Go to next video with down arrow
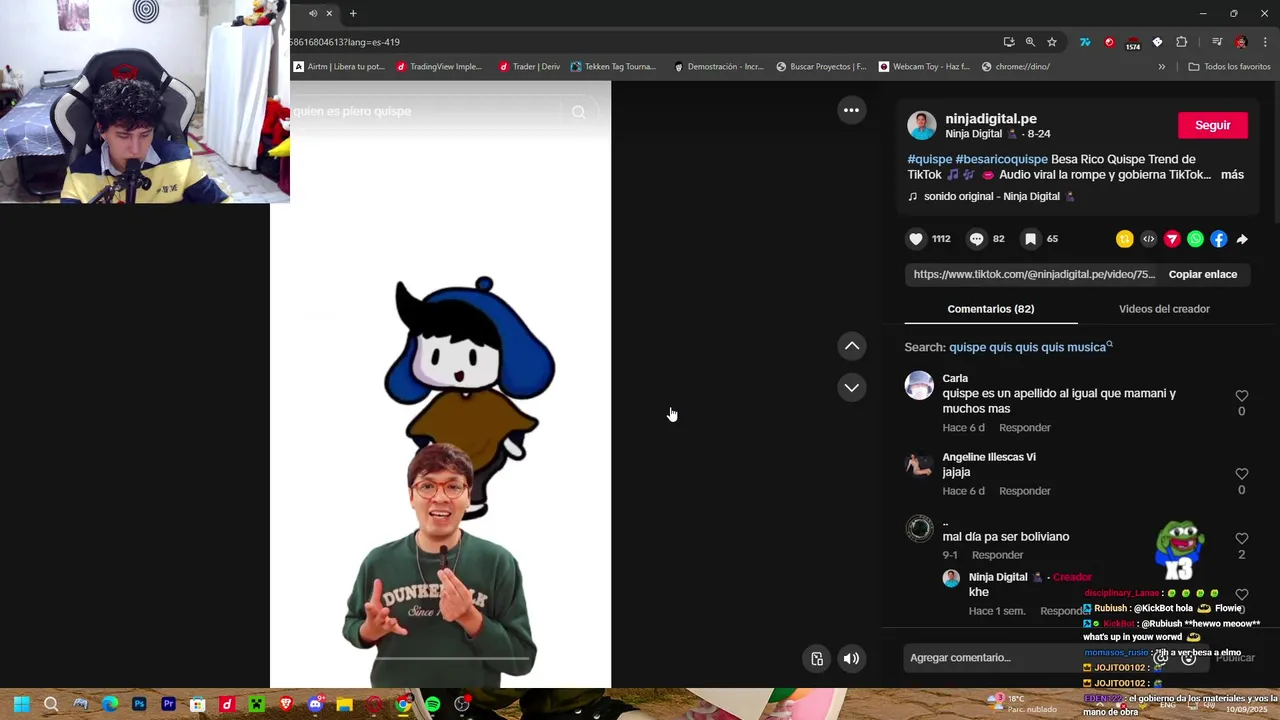1280x720 pixels. point(852,387)
